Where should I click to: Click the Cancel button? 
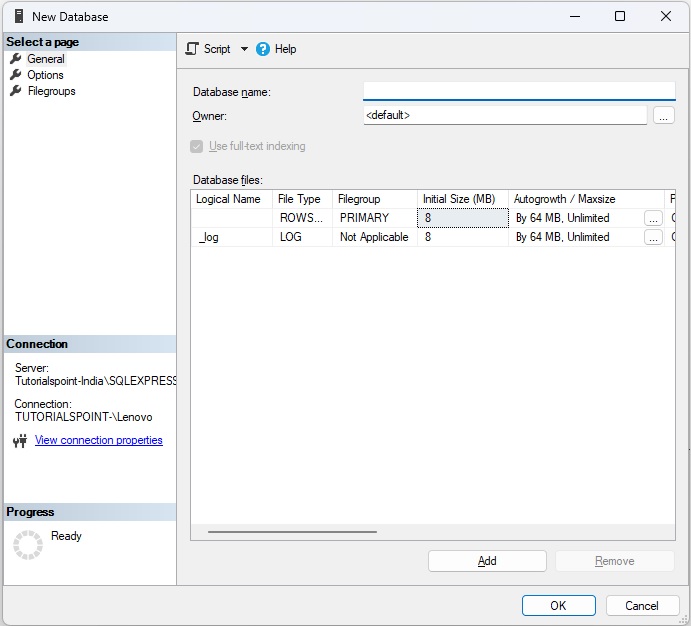[x=642, y=606]
